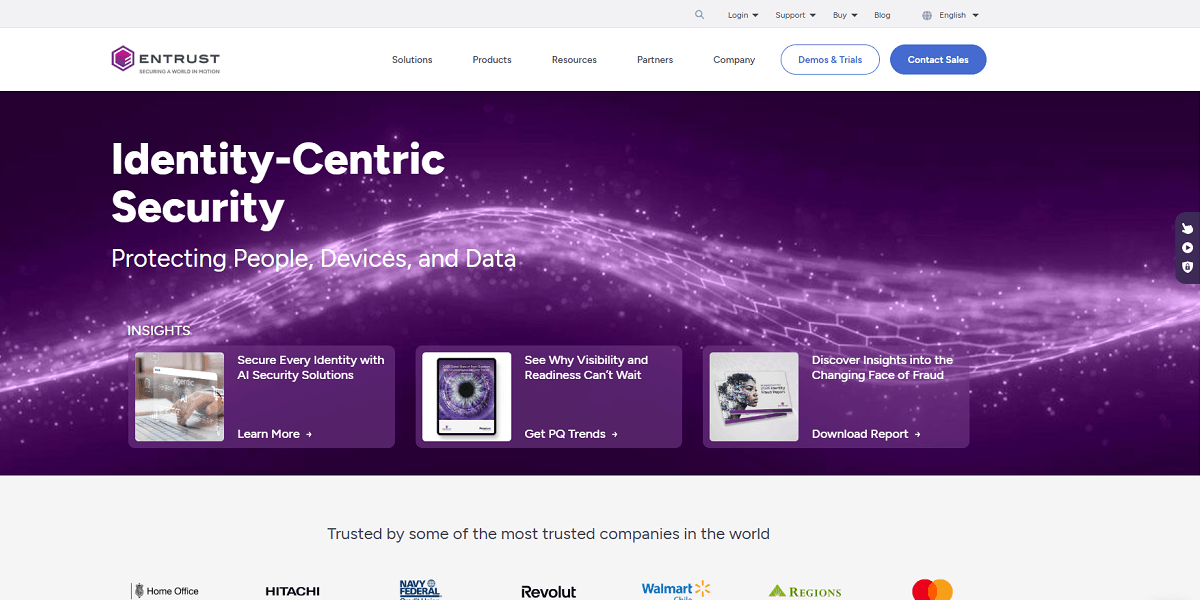Click the Entrust logo
This screenshot has width=1200, height=600.
tap(166, 59)
